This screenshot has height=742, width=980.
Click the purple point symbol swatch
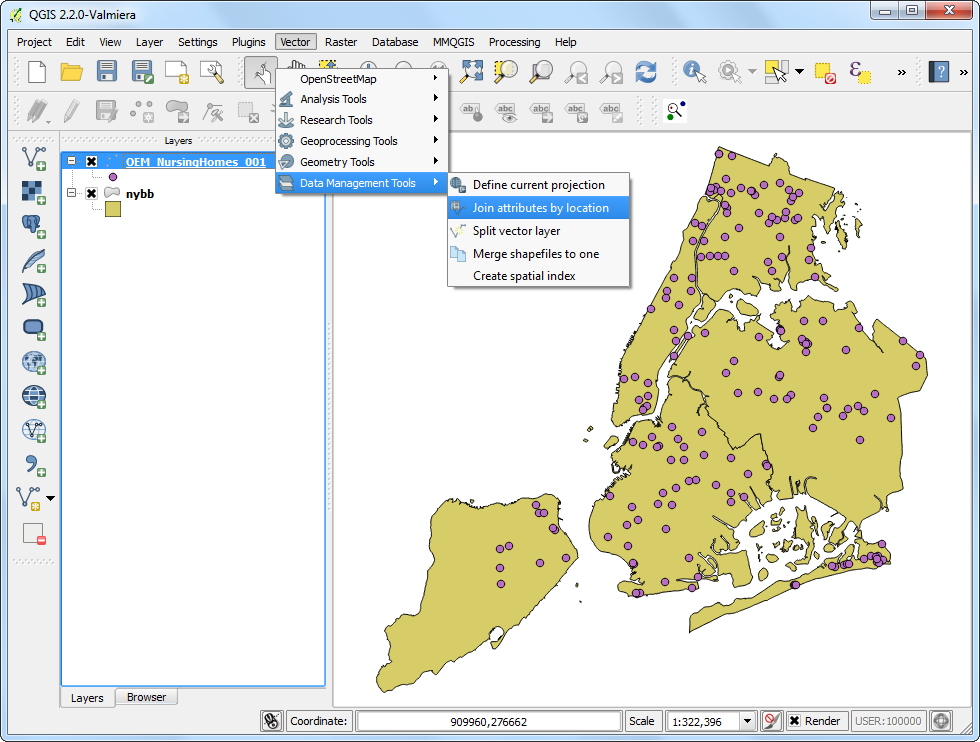pos(112,177)
